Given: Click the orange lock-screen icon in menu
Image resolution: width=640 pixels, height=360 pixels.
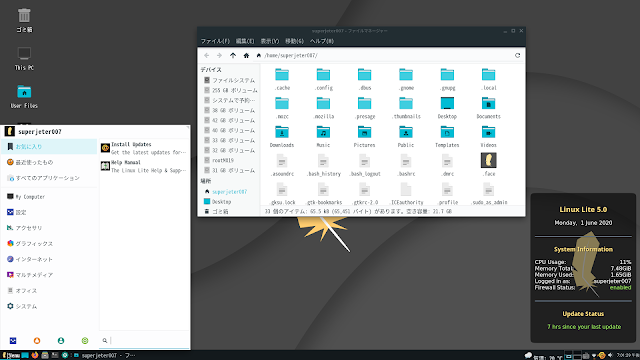Looking at the screenshot, I should 37,340.
